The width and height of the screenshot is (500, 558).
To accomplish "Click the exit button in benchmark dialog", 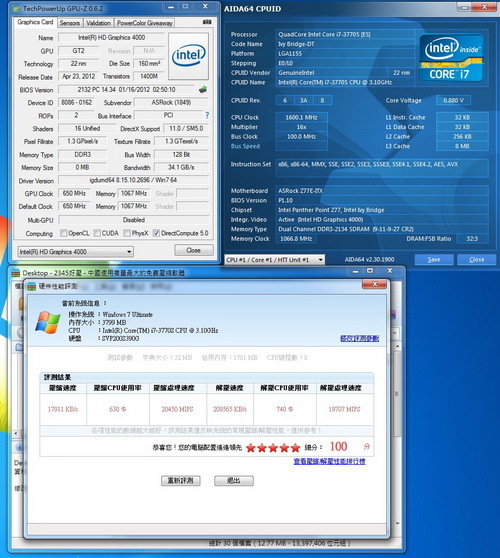I will 234,480.
